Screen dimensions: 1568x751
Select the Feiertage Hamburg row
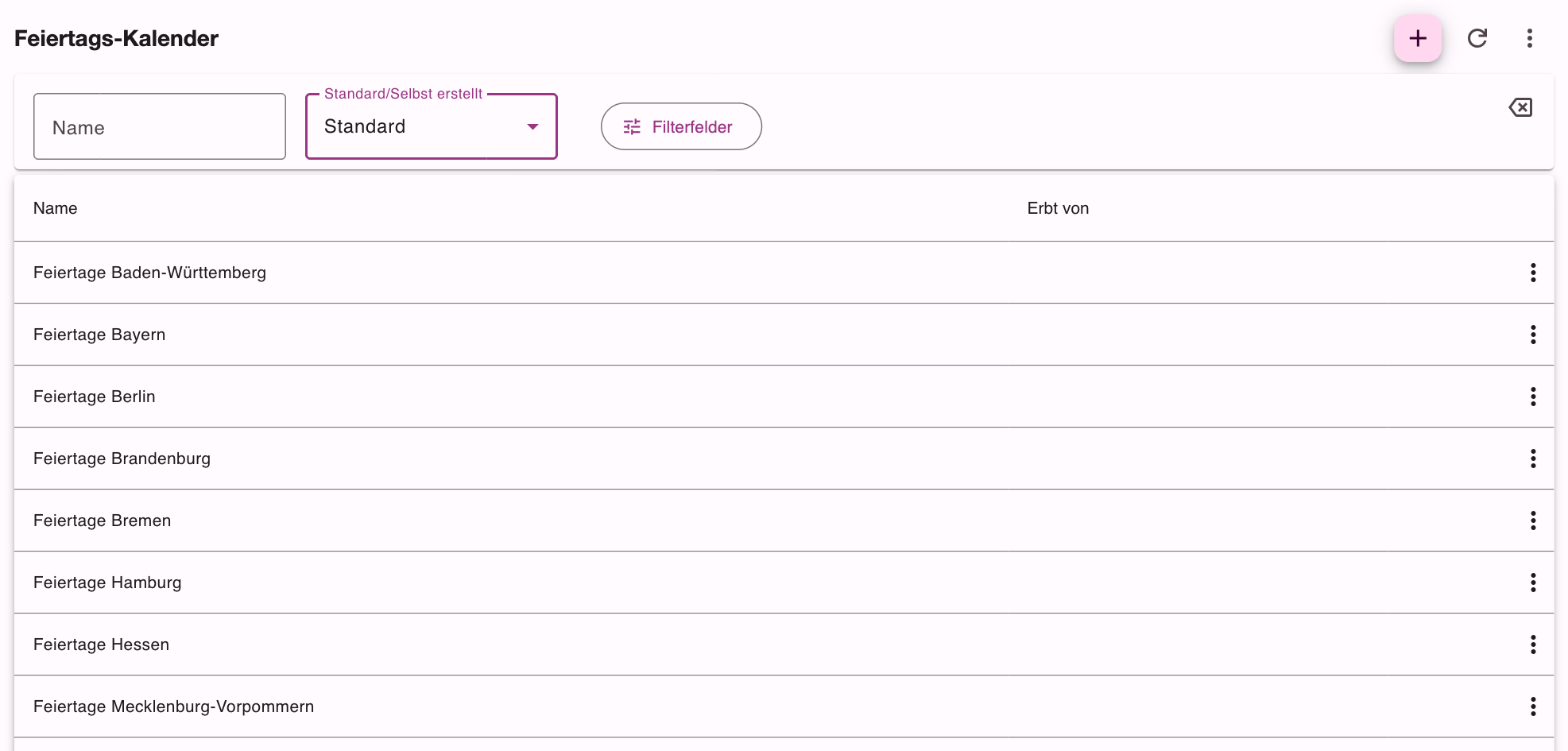784,583
